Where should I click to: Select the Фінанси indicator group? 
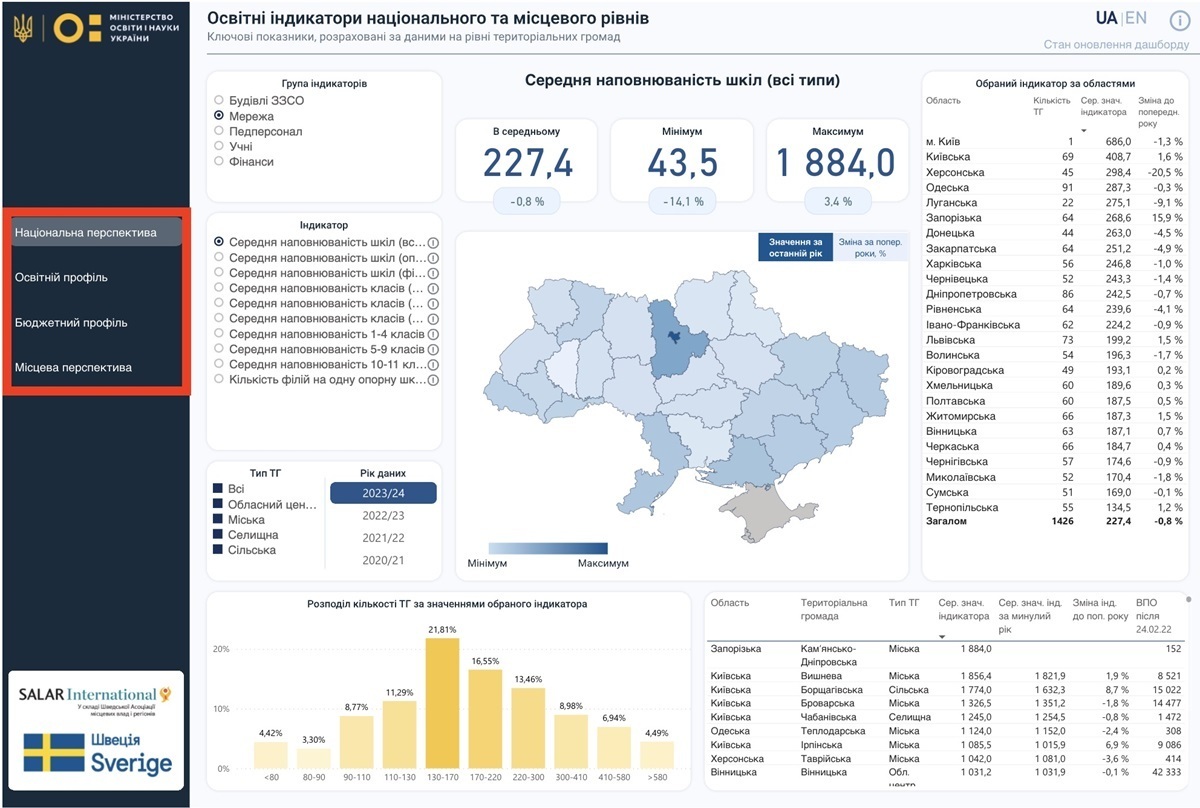click(x=219, y=162)
